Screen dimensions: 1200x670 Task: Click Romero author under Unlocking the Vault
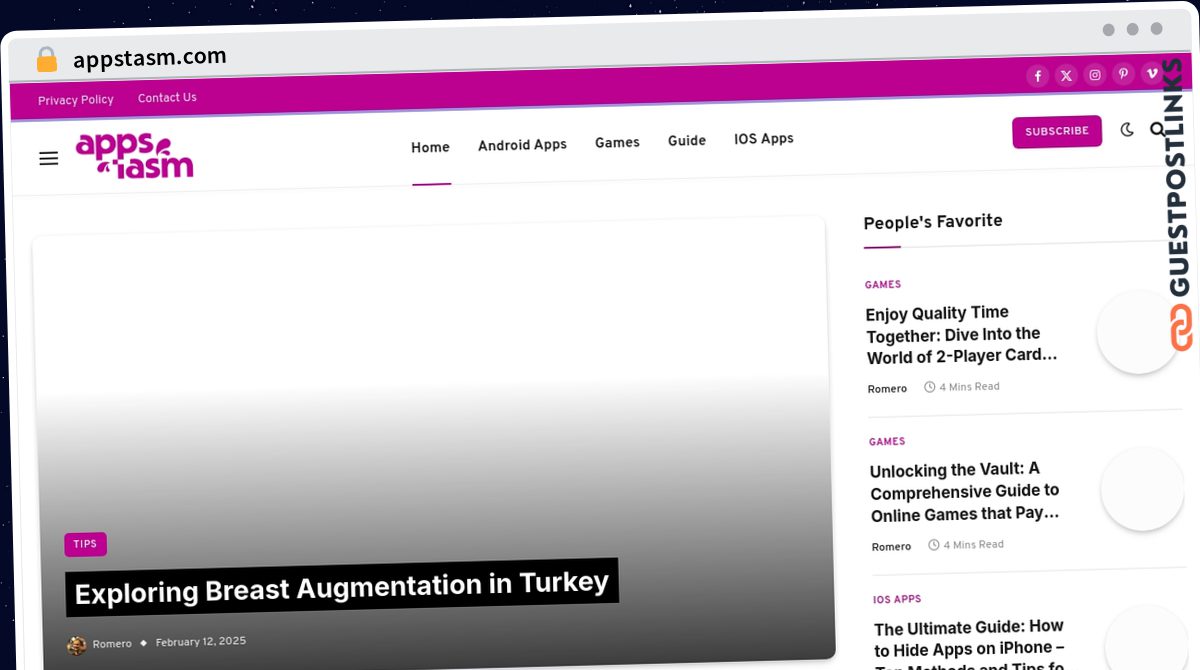point(891,547)
